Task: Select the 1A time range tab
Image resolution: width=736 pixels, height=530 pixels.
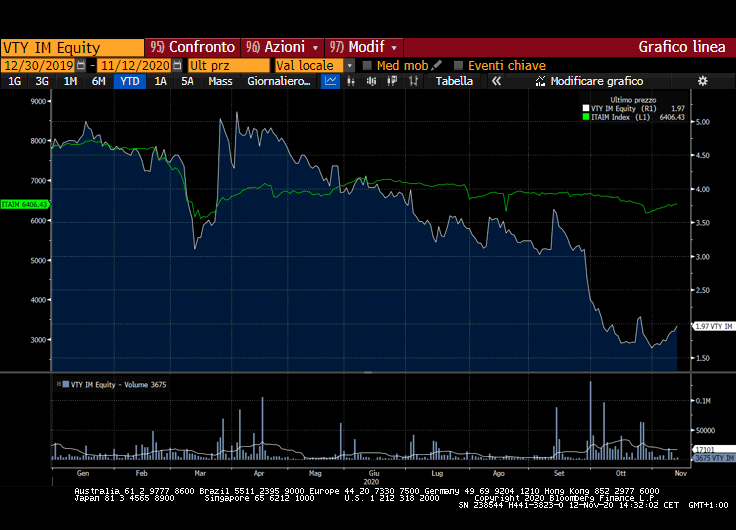Action: [161, 81]
